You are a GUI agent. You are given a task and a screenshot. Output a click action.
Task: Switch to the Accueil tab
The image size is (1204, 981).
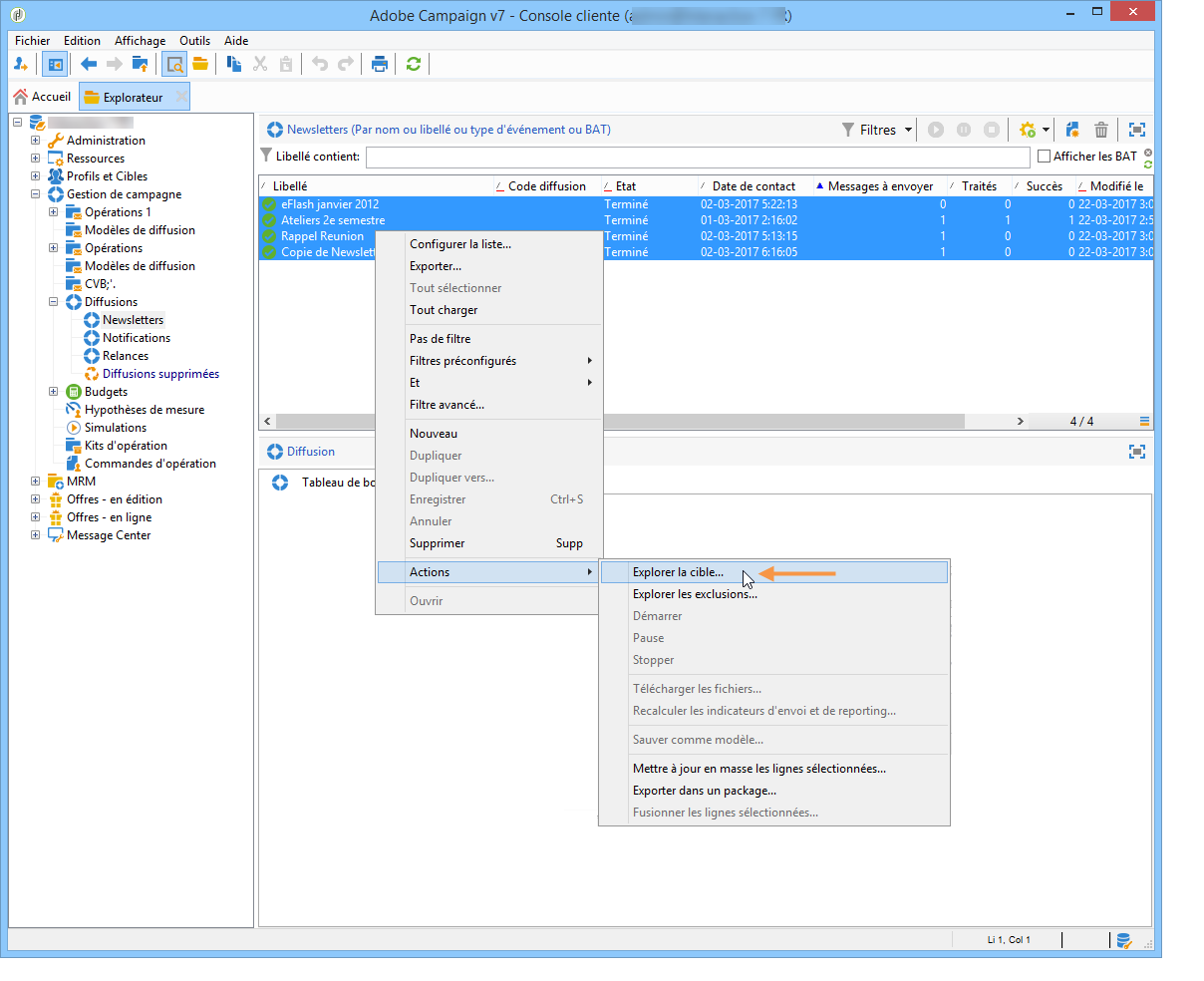tap(42, 97)
